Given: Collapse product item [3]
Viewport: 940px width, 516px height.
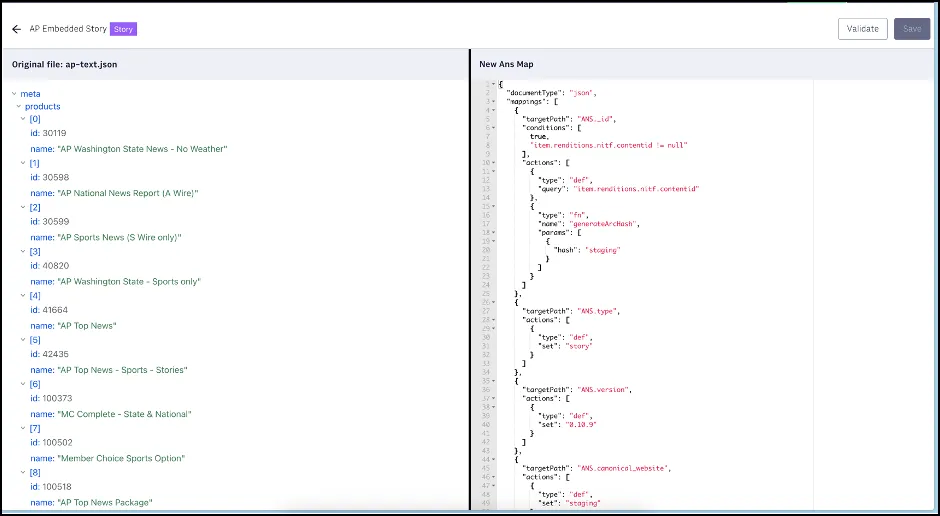Looking at the screenshot, I should [x=23, y=252].
